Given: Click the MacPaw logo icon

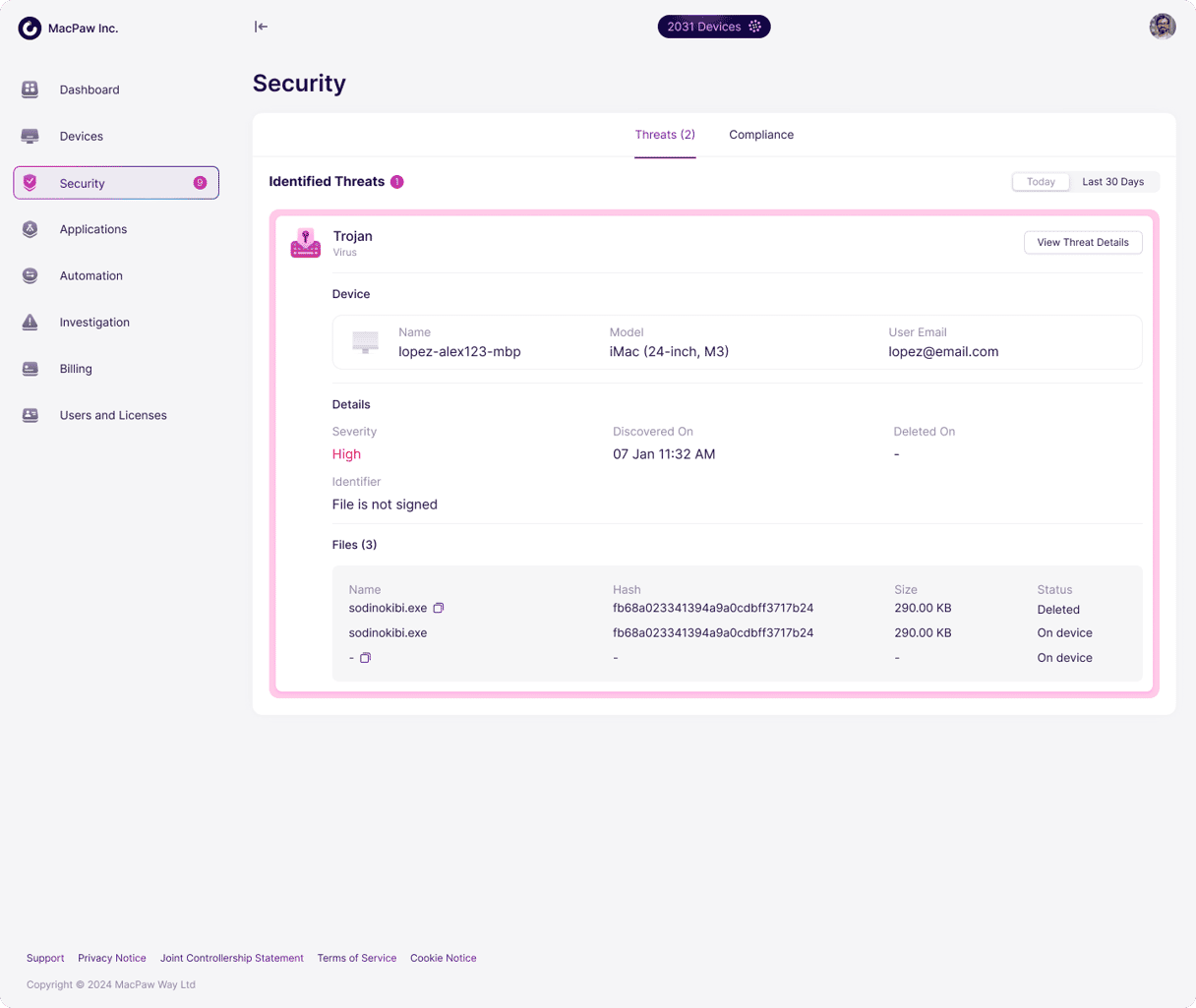Looking at the screenshot, I should [30, 29].
